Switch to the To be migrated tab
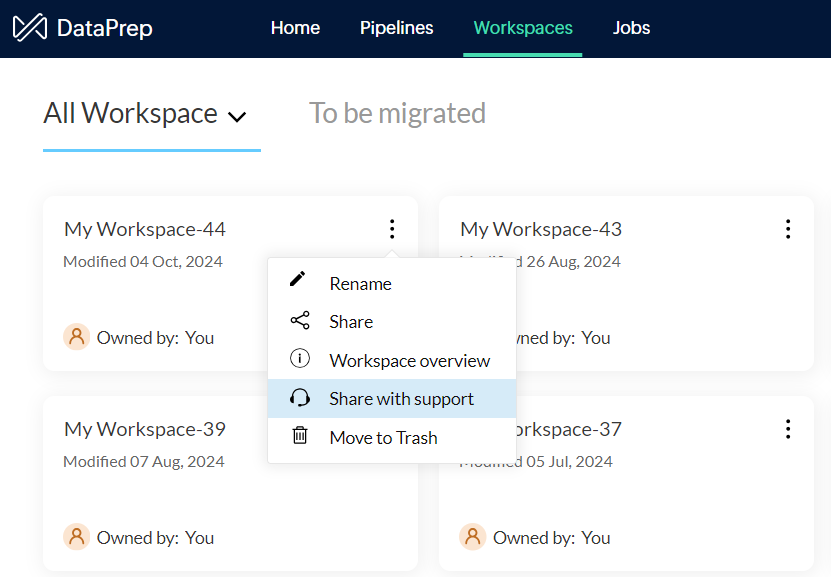This screenshot has height=577, width=831. (397, 114)
